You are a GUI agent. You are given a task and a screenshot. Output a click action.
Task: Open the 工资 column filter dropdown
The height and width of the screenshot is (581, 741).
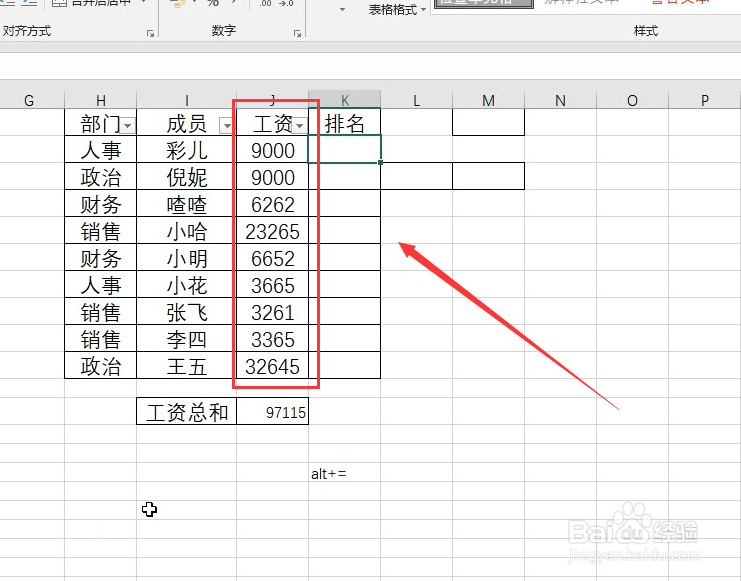click(300, 126)
